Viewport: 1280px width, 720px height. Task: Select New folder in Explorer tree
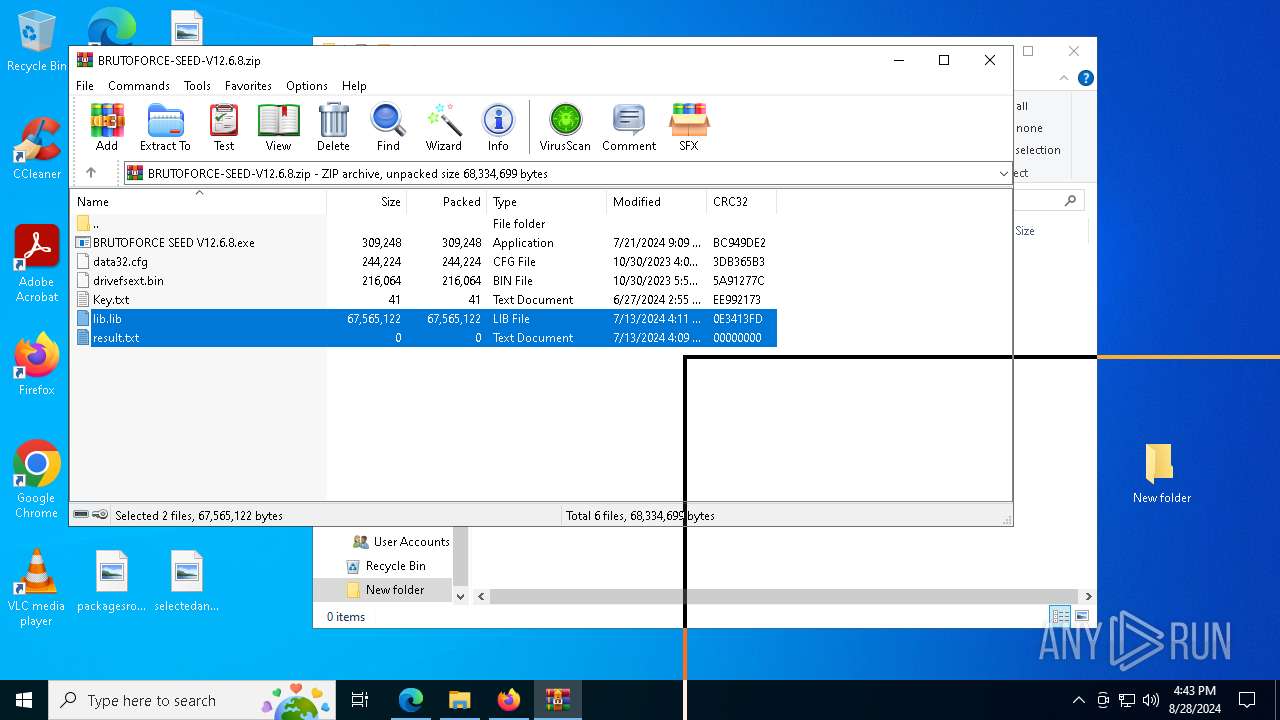tap(385, 590)
